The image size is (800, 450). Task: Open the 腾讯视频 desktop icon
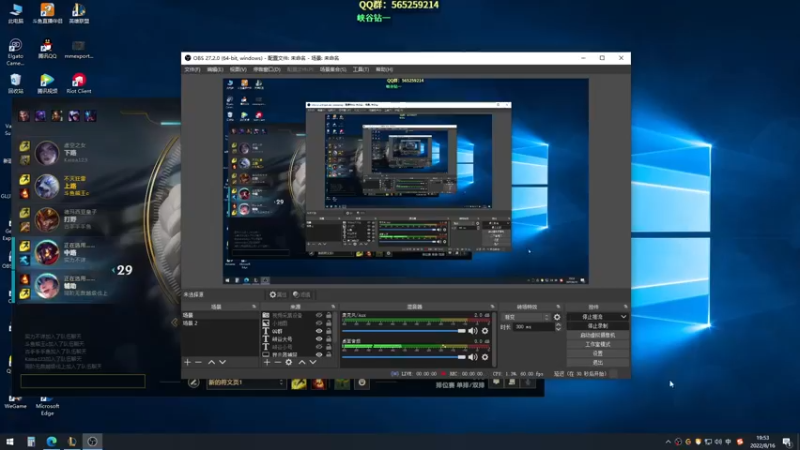click(x=47, y=84)
